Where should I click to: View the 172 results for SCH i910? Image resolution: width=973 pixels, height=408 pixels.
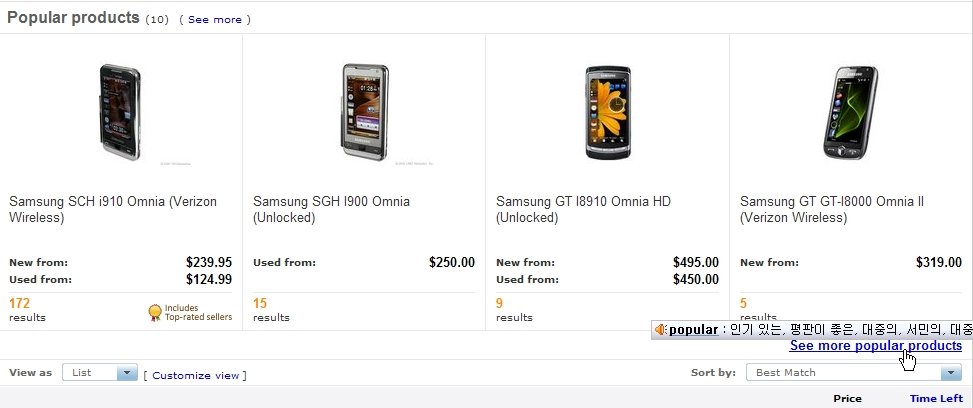pyautogui.click(x=20, y=303)
